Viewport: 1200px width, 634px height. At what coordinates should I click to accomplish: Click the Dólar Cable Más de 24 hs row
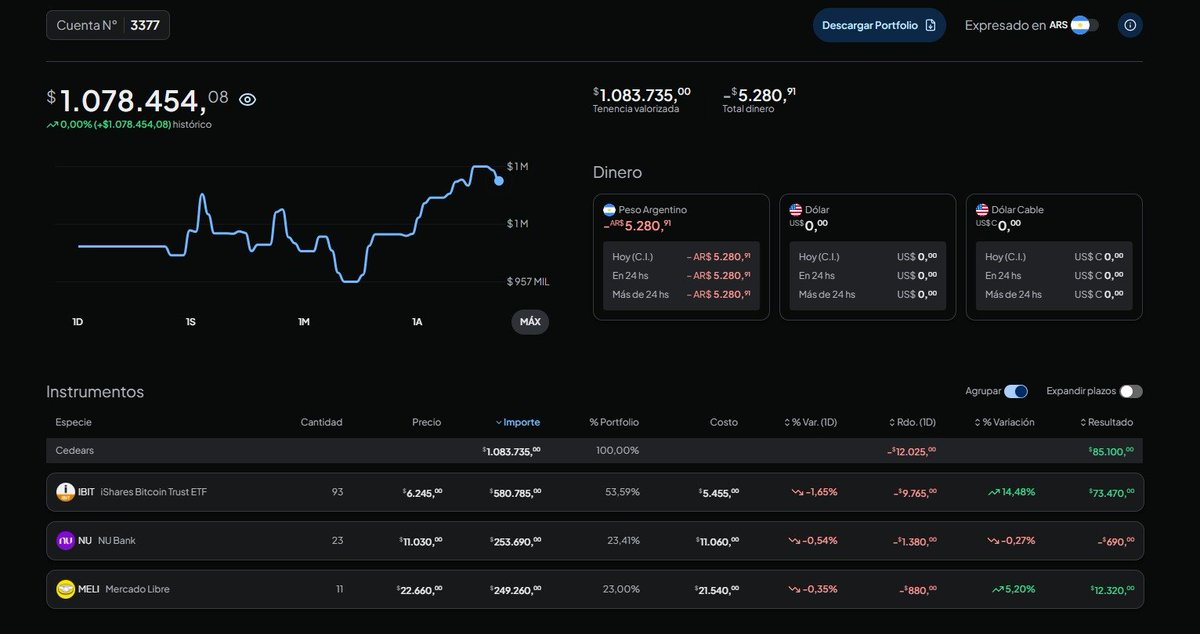[x=1054, y=294]
